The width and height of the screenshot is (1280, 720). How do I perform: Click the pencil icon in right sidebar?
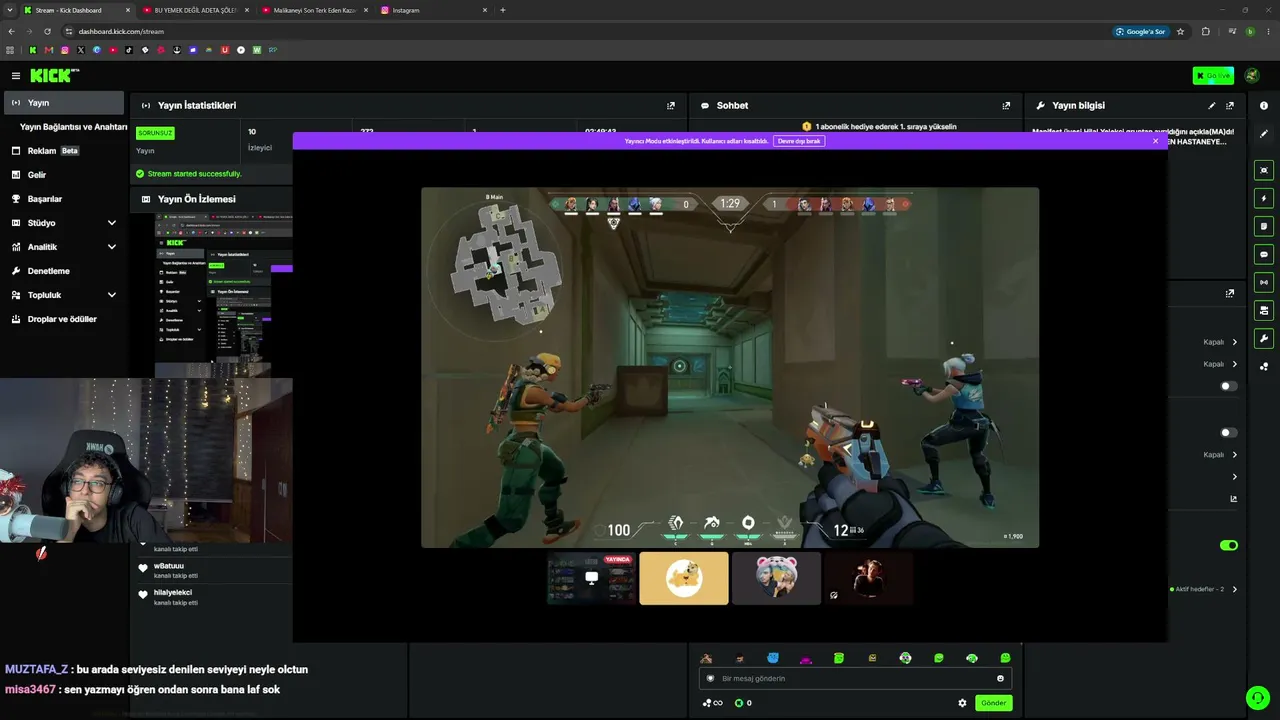(1264, 134)
